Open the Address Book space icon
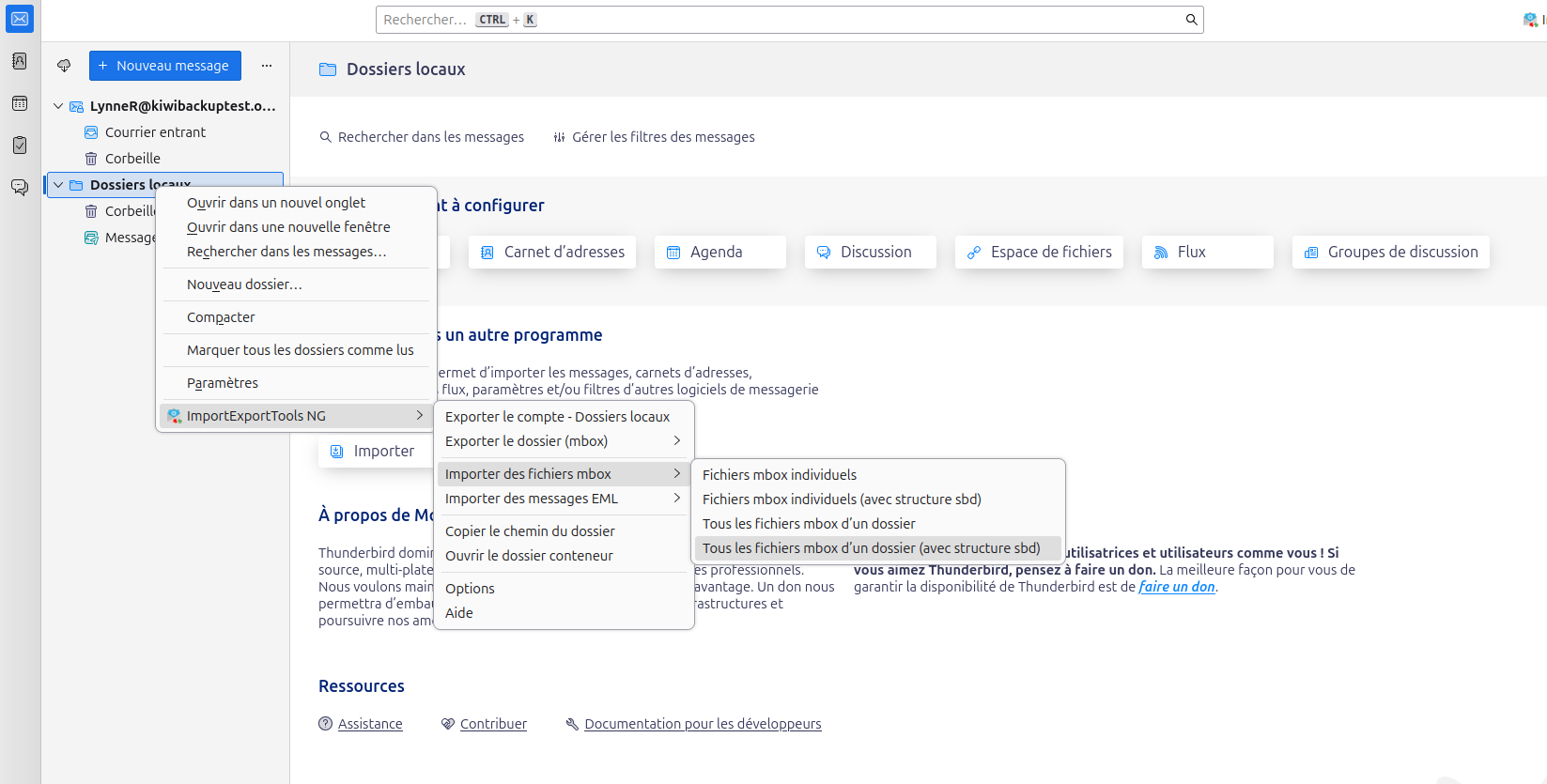Screen dimensions: 1547x784 [20, 61]
